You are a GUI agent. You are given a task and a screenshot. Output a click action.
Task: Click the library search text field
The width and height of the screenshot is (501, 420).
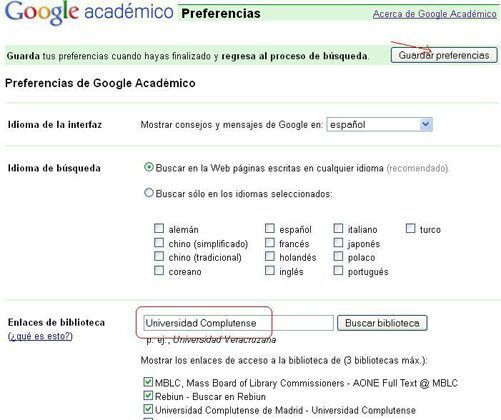[x=238, y=323]
